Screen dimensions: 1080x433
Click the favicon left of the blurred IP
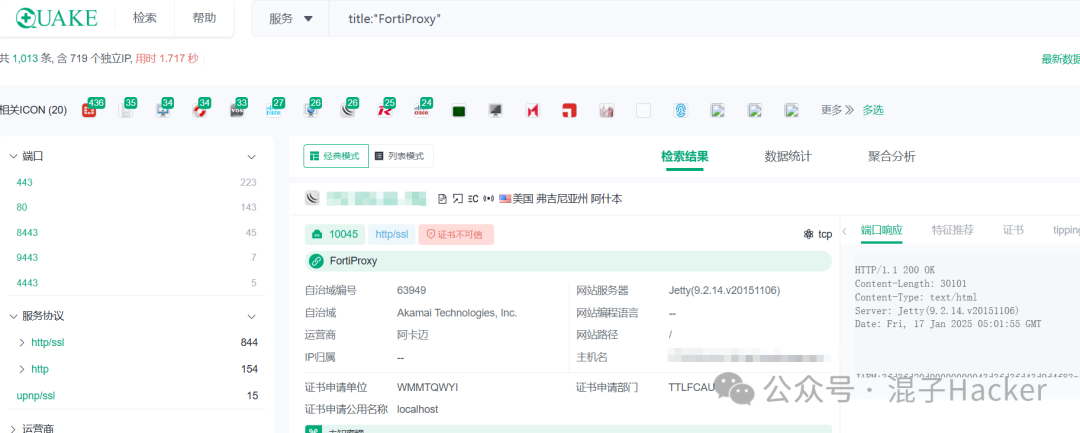tap(313, 198)
